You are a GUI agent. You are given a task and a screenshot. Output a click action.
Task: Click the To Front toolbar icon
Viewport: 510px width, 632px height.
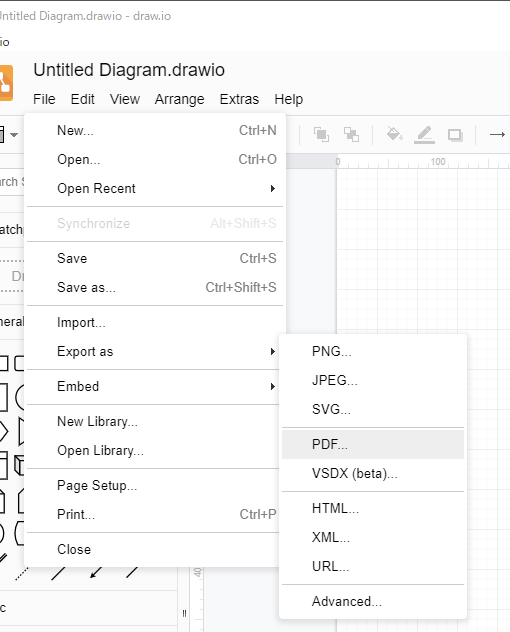[321, 135]
